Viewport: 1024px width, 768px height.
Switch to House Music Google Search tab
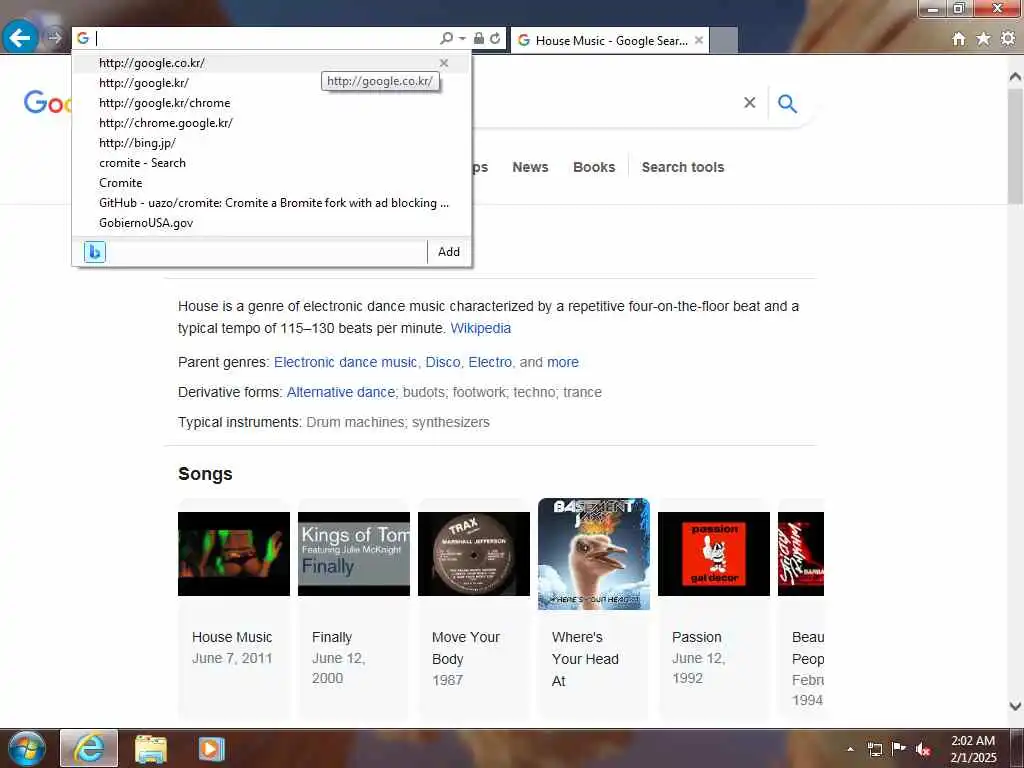[x=610, y=40]
